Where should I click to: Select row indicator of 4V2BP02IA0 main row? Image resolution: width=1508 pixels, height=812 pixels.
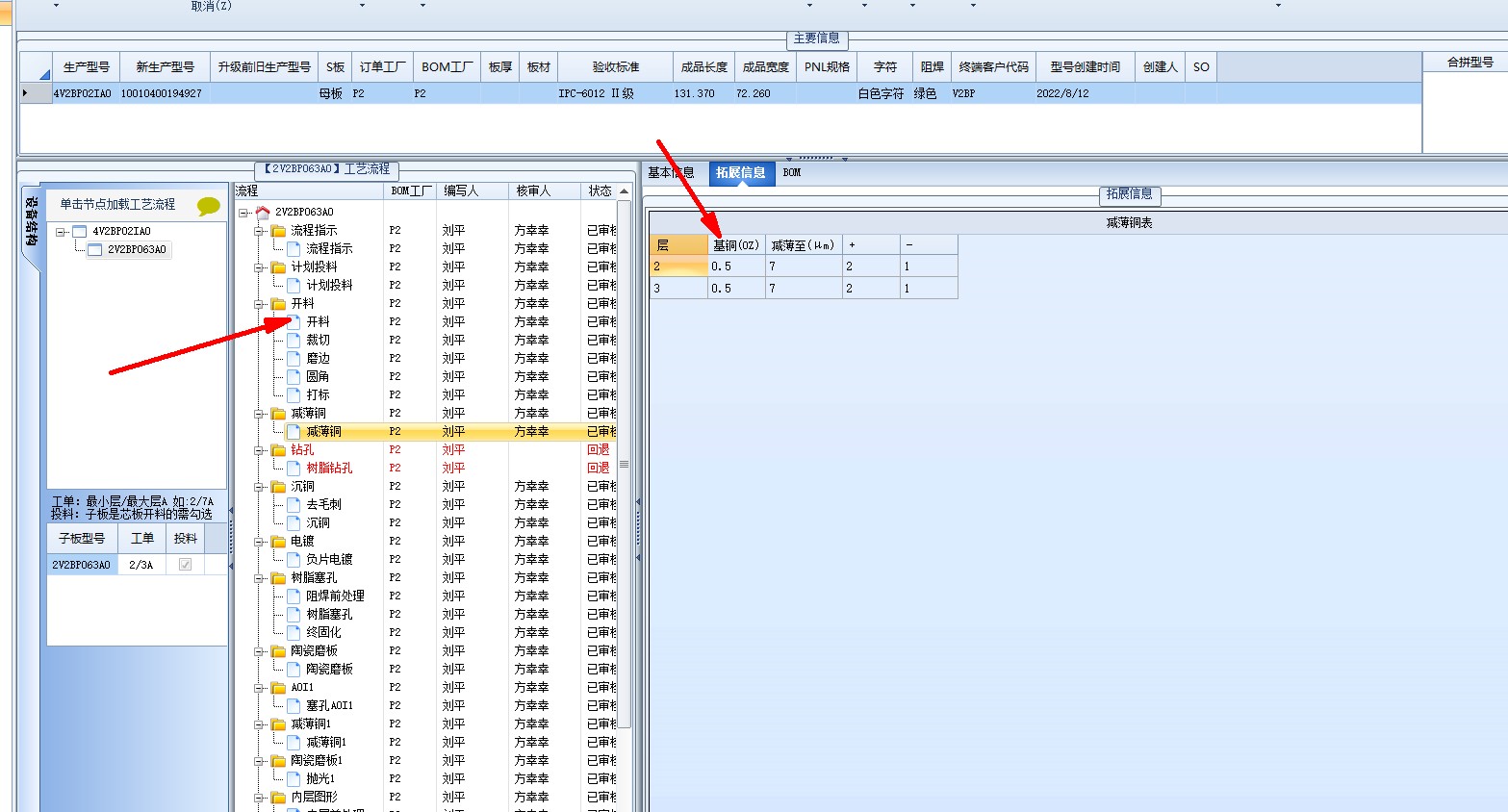click(x=36, y=93)
